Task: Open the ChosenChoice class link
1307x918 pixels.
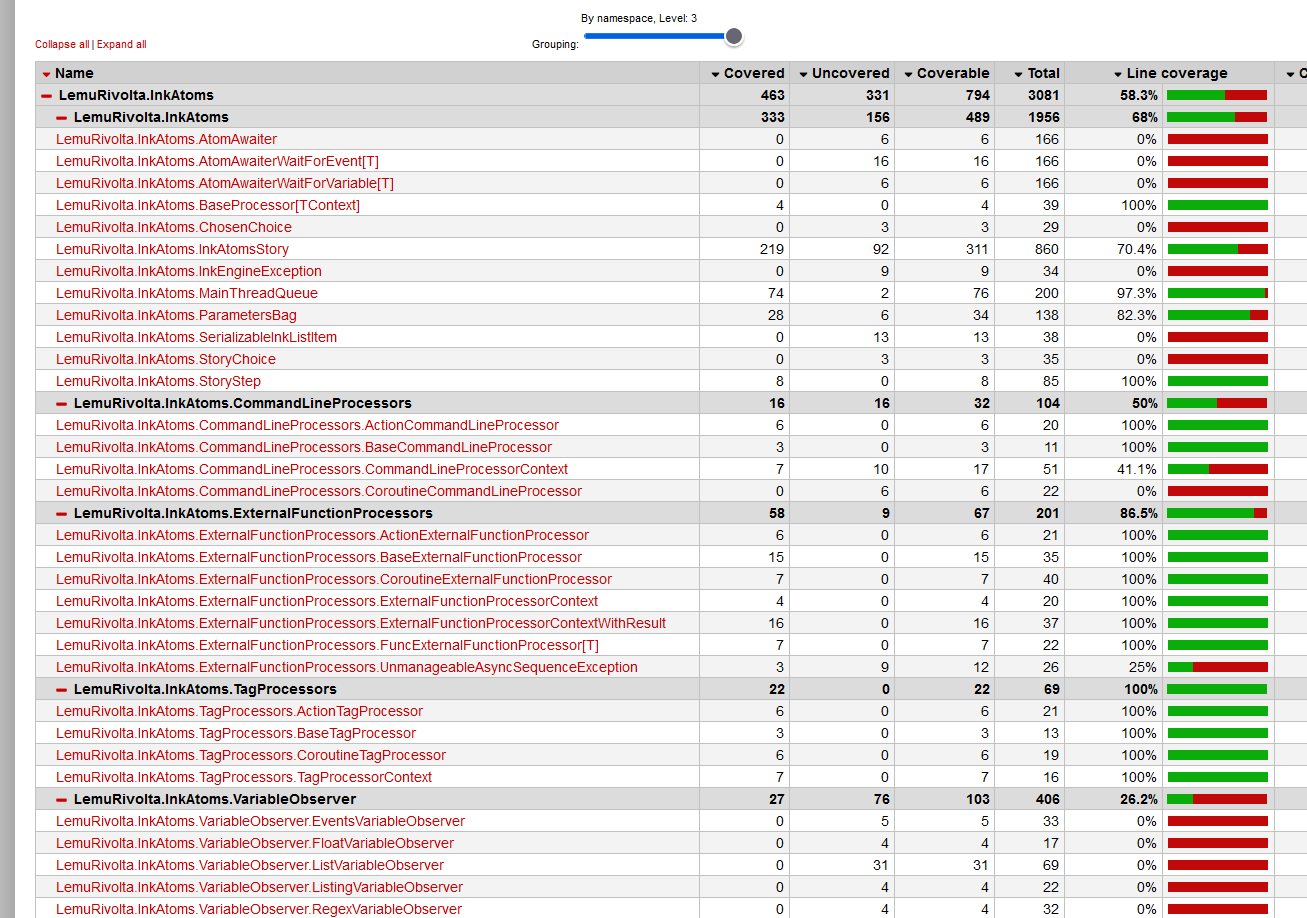Action: click(x=174, y=227)
